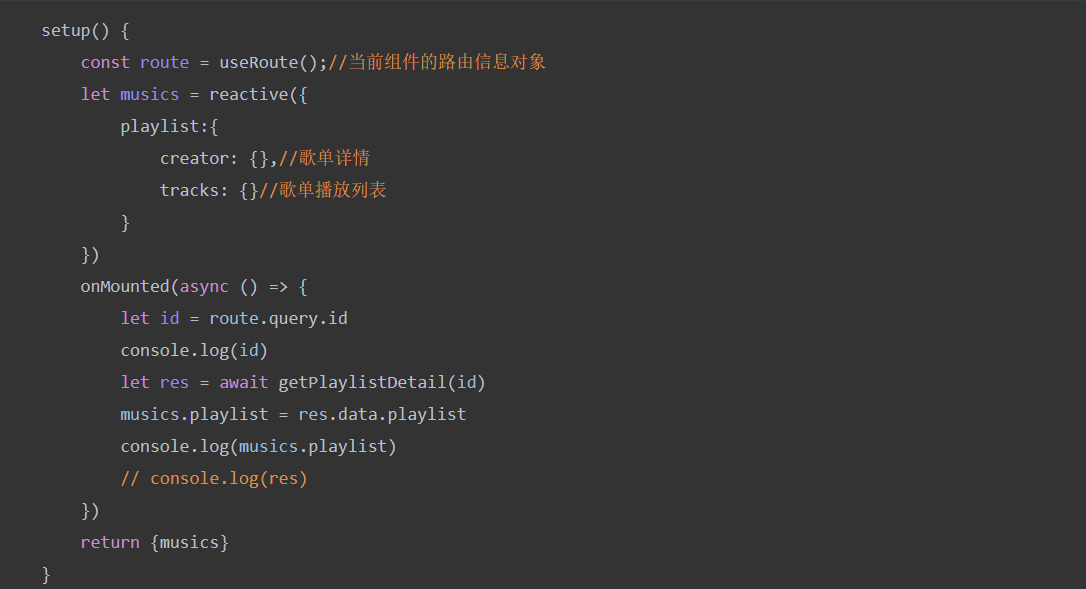The image size is (1086, 589).
Task: Click route.query.id expression
Action: pyautogui.click(x=278, y=318)
